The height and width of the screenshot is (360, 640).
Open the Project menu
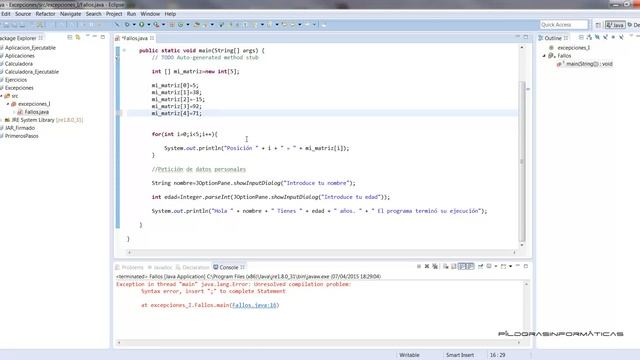[114, 14]
